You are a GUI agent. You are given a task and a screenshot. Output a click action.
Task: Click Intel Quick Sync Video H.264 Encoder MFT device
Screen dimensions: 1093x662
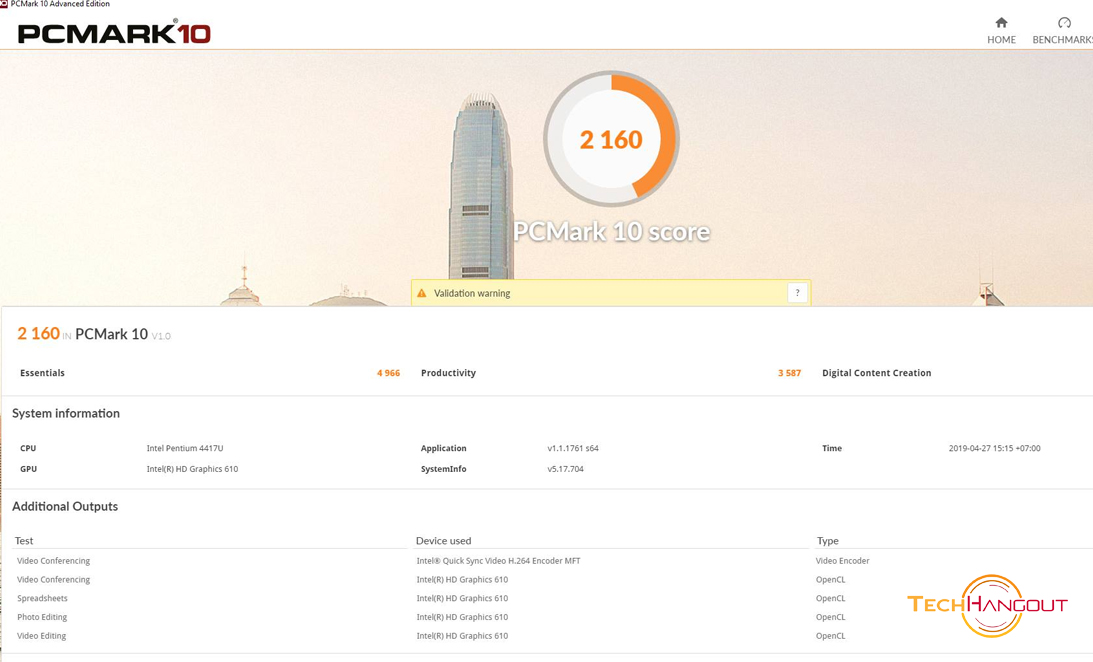click(498, 561)
